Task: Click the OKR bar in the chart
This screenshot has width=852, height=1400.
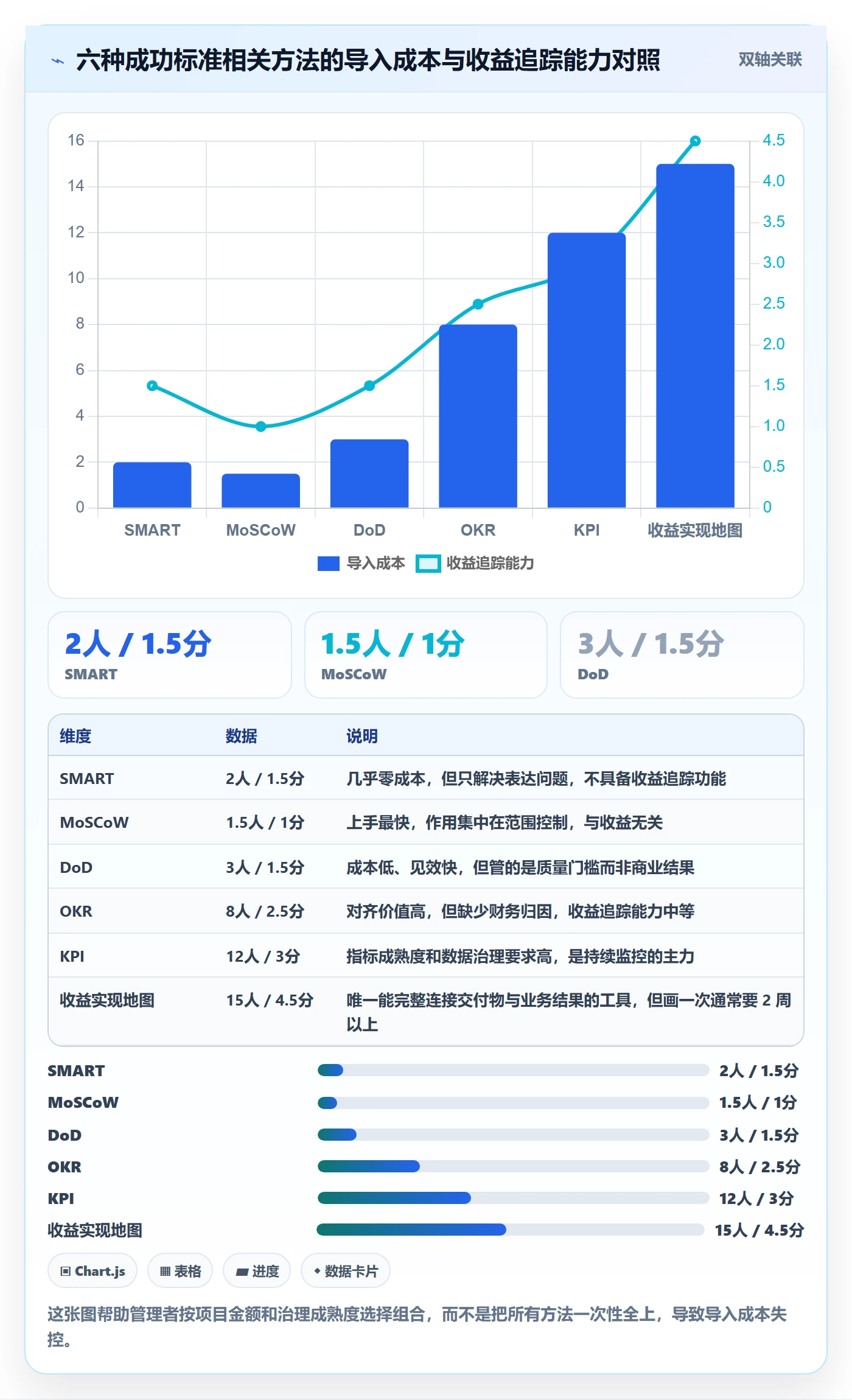Action: pyautogui.click(x=478, y=416)
